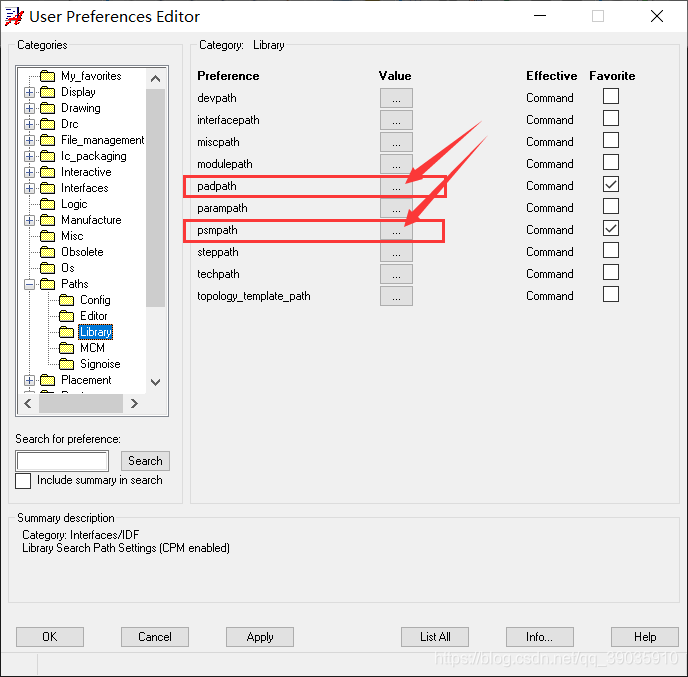The image size is (688, 677).
Task: Click the My_favorites folder icon
Action: click(47, 76)
